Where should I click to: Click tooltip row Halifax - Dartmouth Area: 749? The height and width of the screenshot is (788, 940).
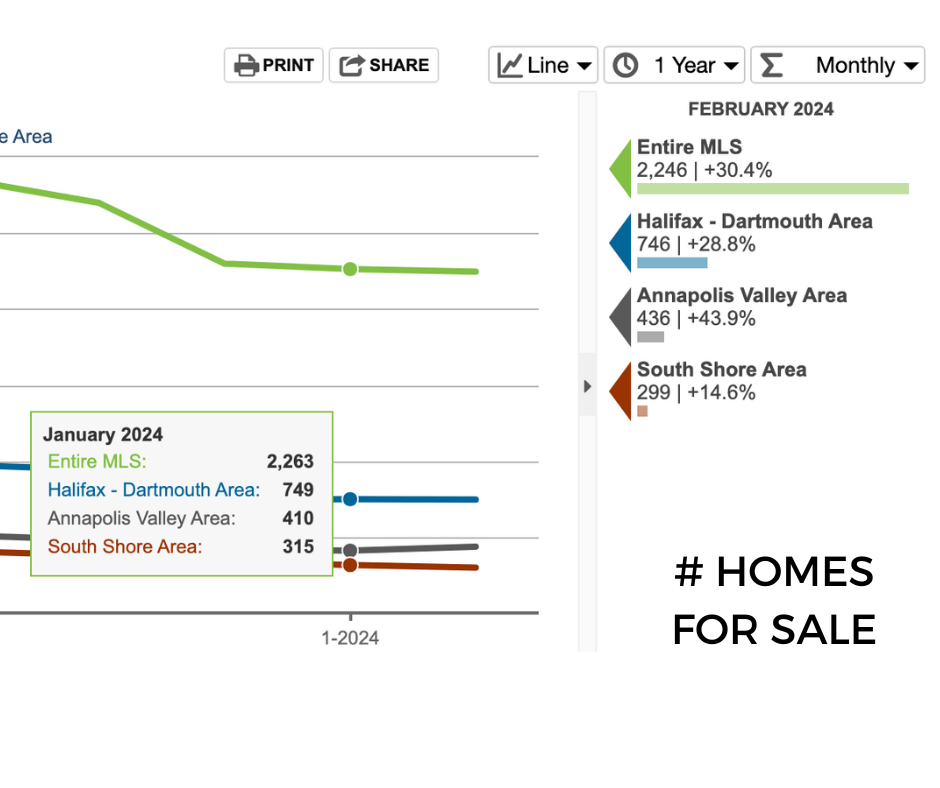[x=181, y=490]
